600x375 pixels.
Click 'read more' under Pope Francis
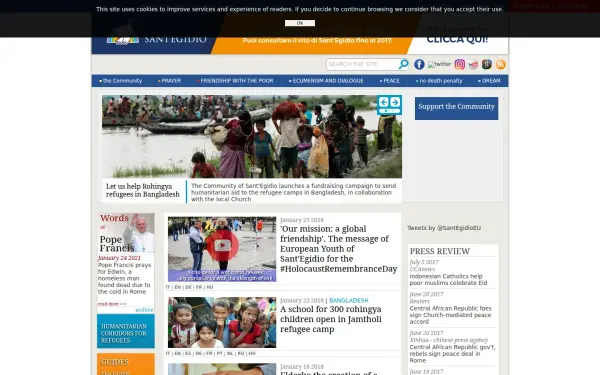tap(112, 304)
